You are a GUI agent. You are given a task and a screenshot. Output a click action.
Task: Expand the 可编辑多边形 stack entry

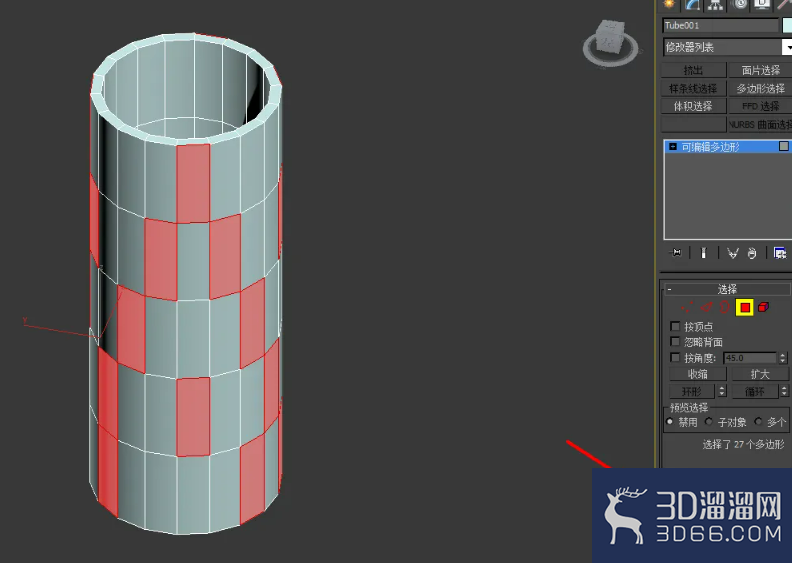pyautogui.click(x=672, y=146)
